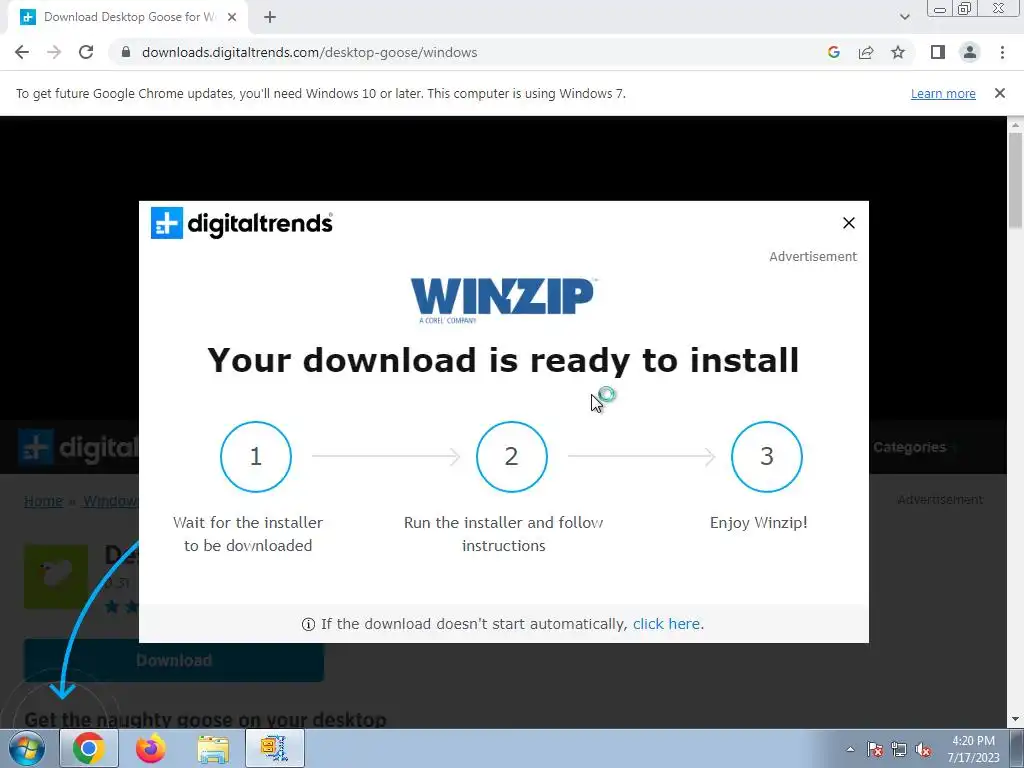Image resolution: width=1024 pixels, height=768 pixels.
Task: Click the WinZip installer taskbar icon
Action: pyautogui.click(x=275, y=748)
